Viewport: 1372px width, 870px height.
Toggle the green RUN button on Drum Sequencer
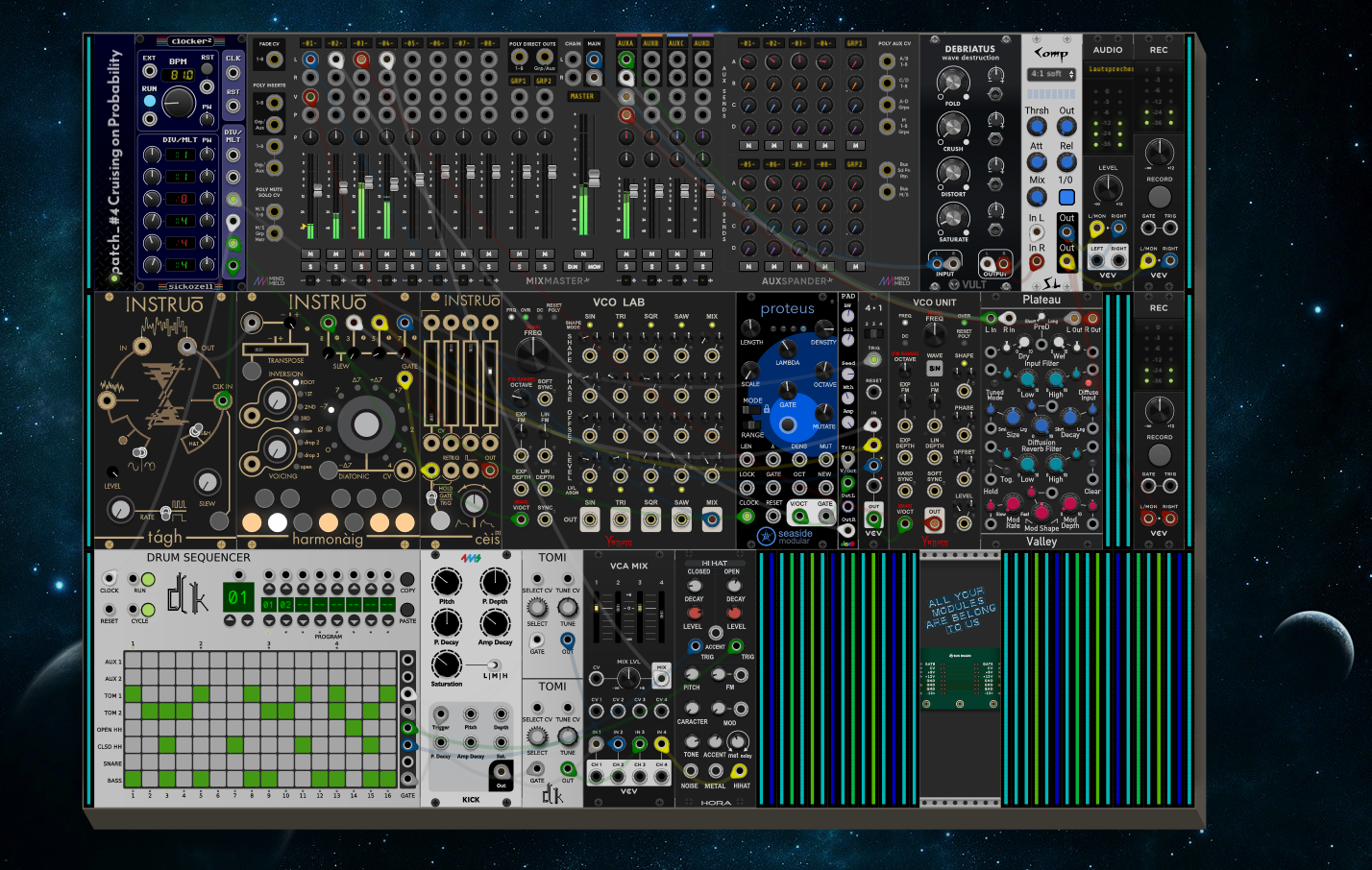point(148,579)
